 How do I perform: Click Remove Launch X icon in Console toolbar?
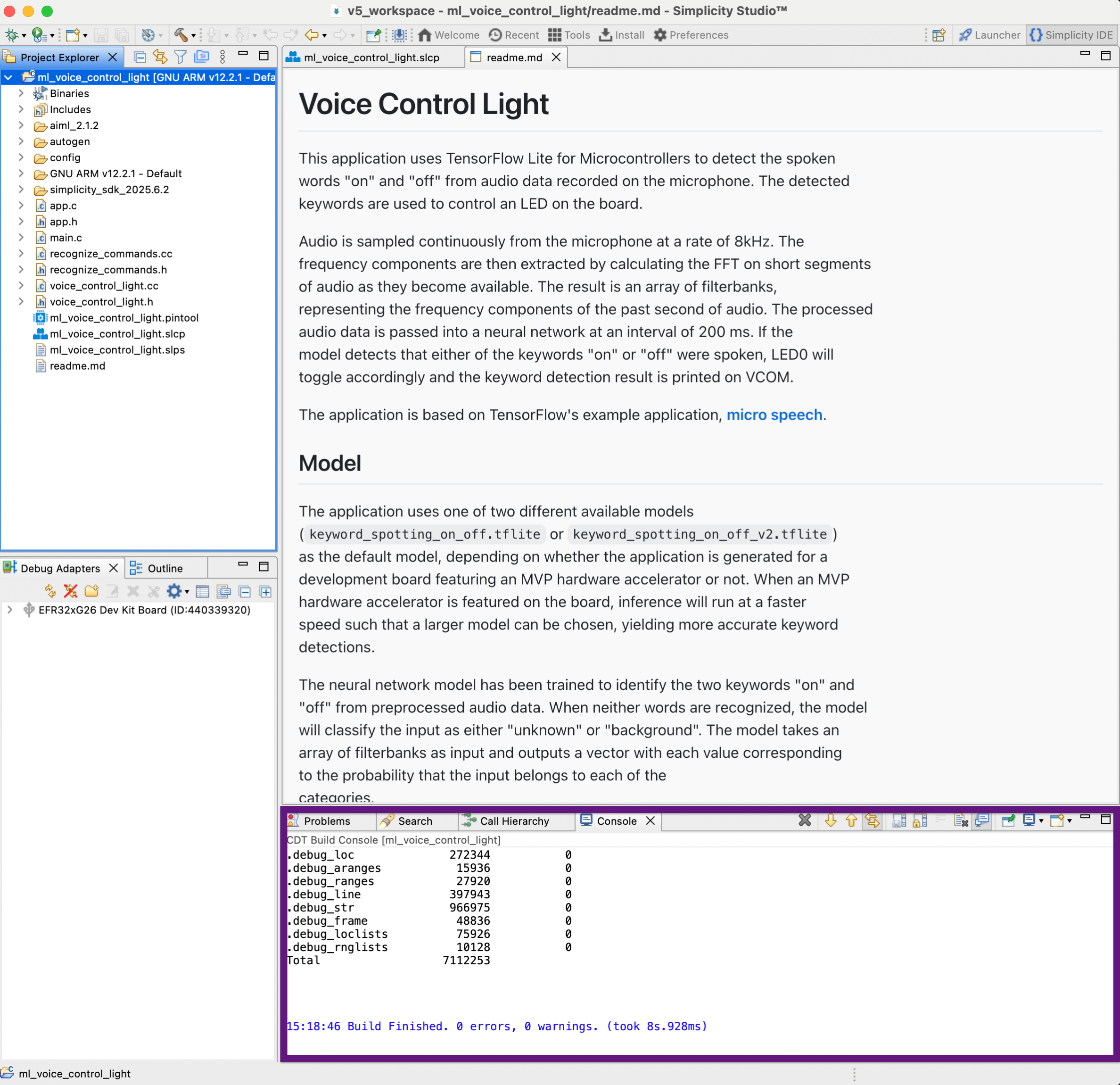[x=805, y=821]
